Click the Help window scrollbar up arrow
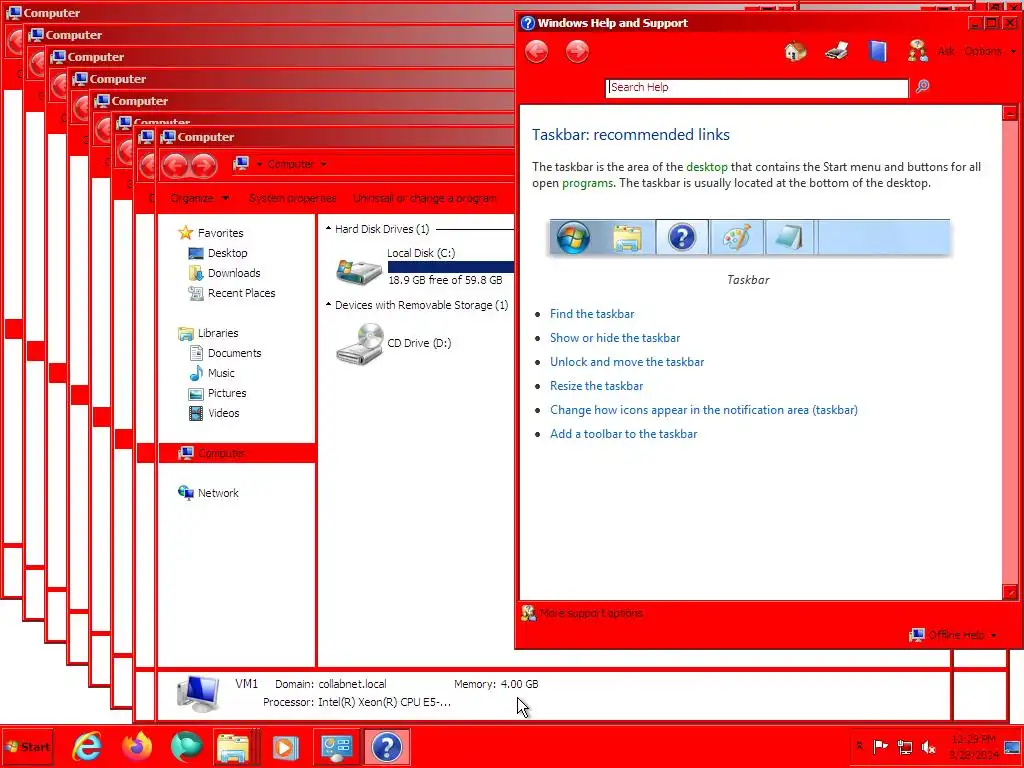This screenshot has height=768, width=1024. (1010, 114)
